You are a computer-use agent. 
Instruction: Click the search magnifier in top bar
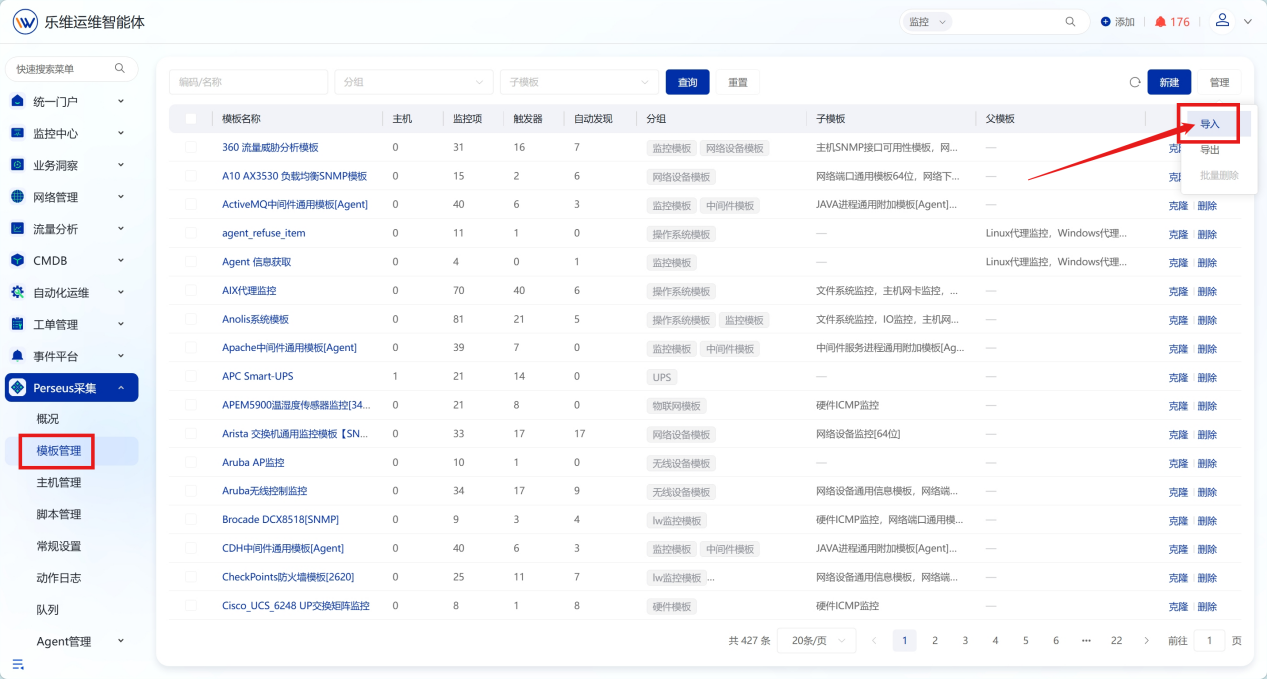1071,21
